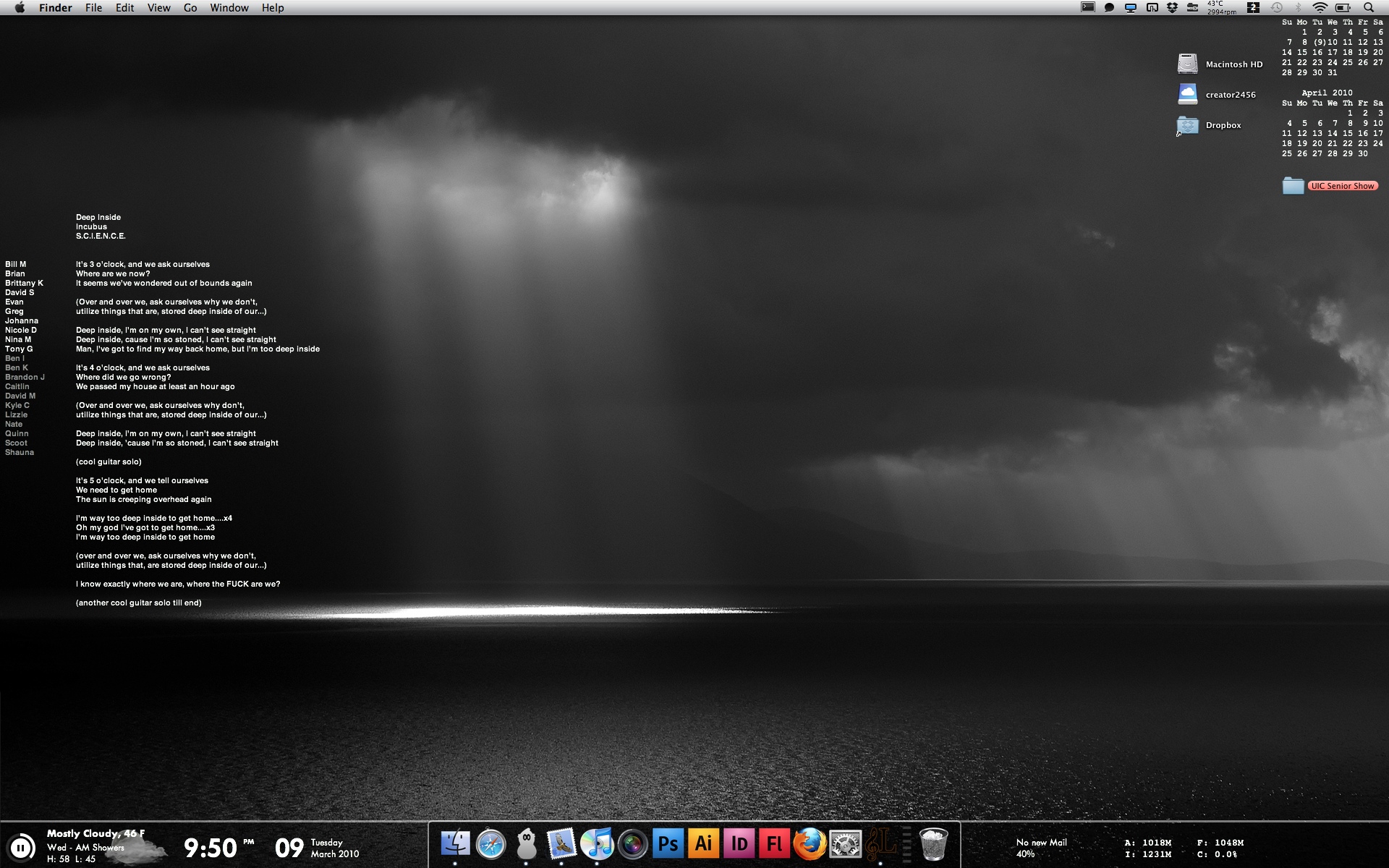Open the Mail app in Dock
Viewport: 1389px width, 868px height.
point(561,843)
